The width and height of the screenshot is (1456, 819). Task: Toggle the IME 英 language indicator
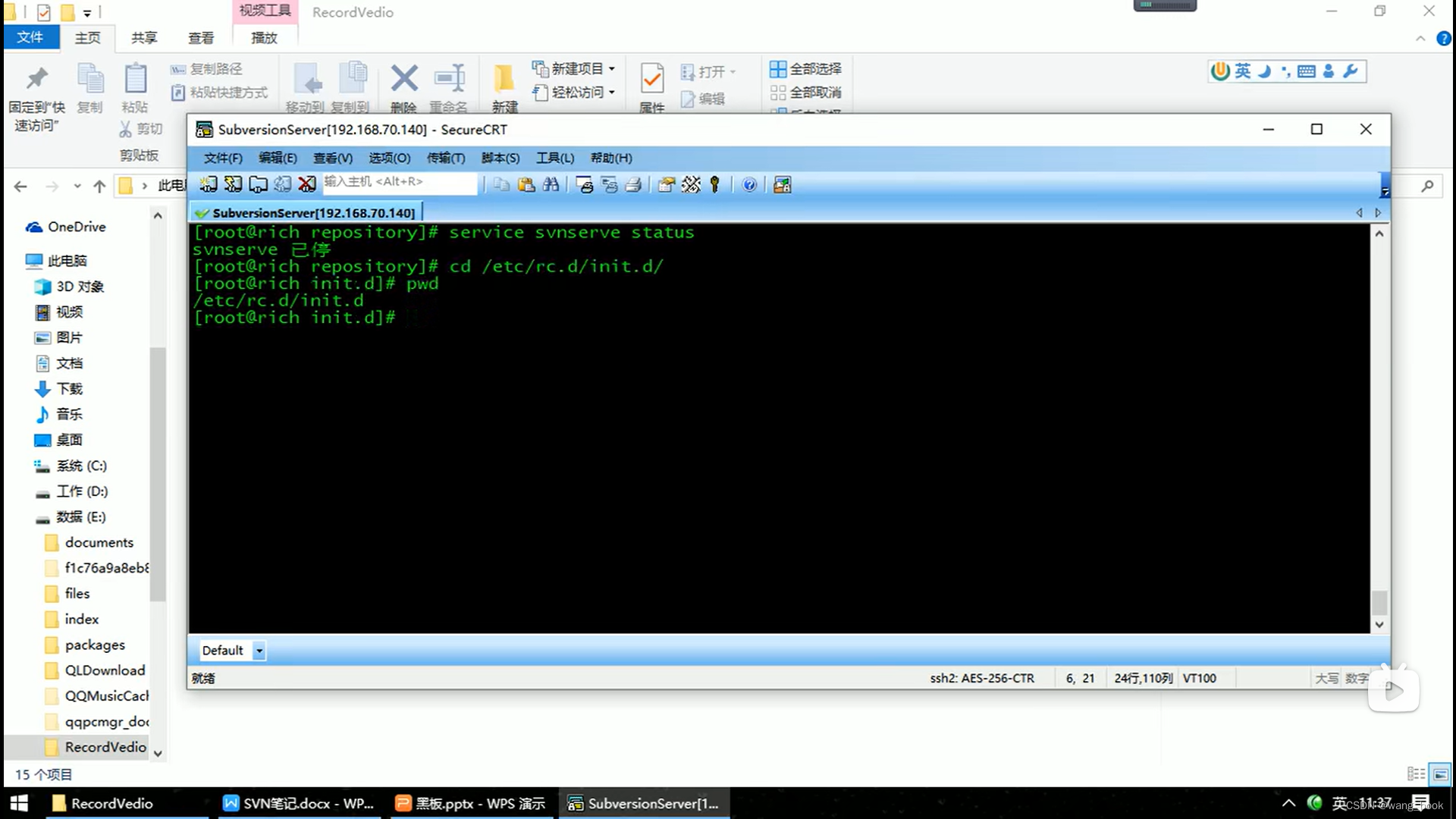[1242, 71]
